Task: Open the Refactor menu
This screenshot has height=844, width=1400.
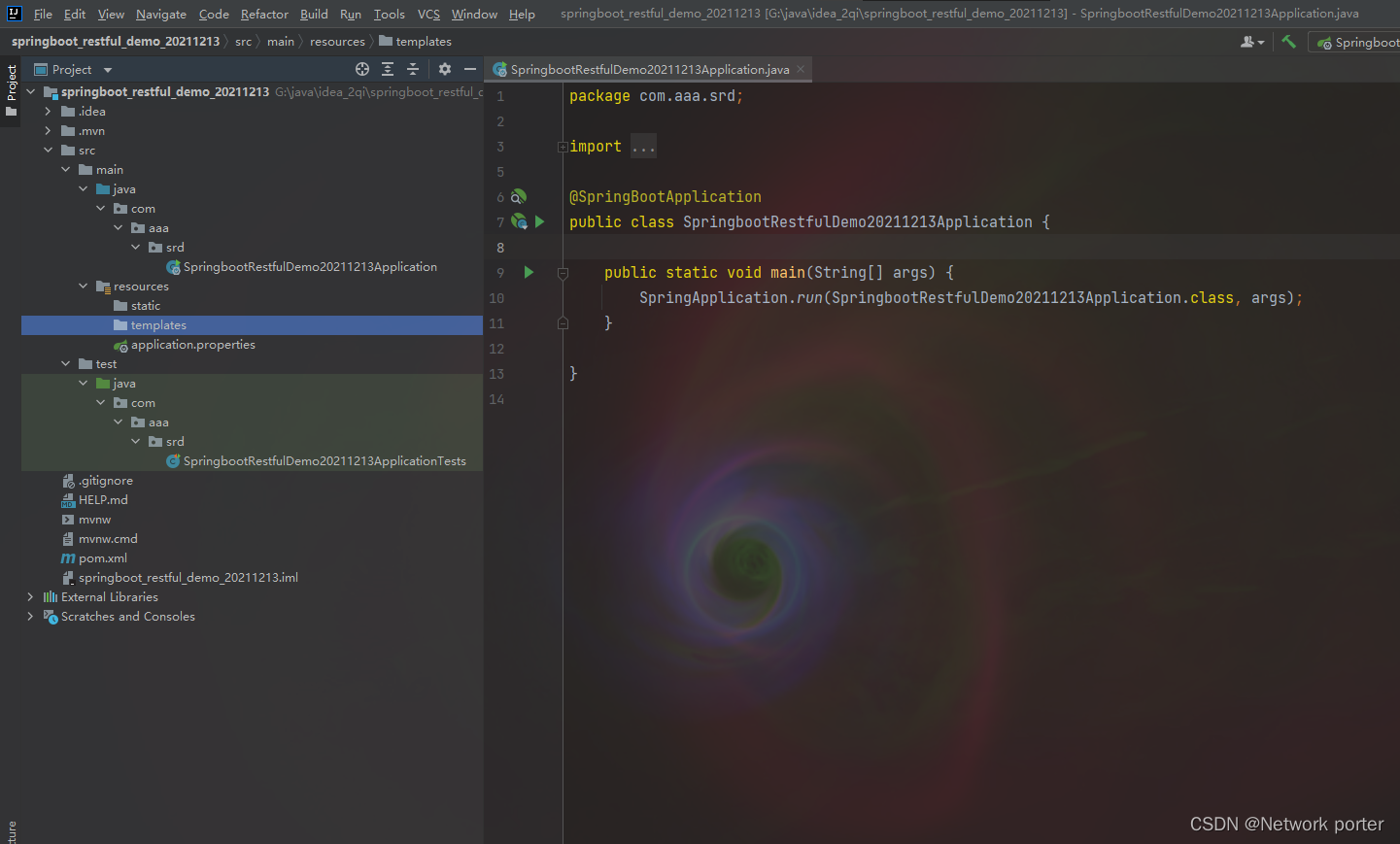Action: coord(264,14)
